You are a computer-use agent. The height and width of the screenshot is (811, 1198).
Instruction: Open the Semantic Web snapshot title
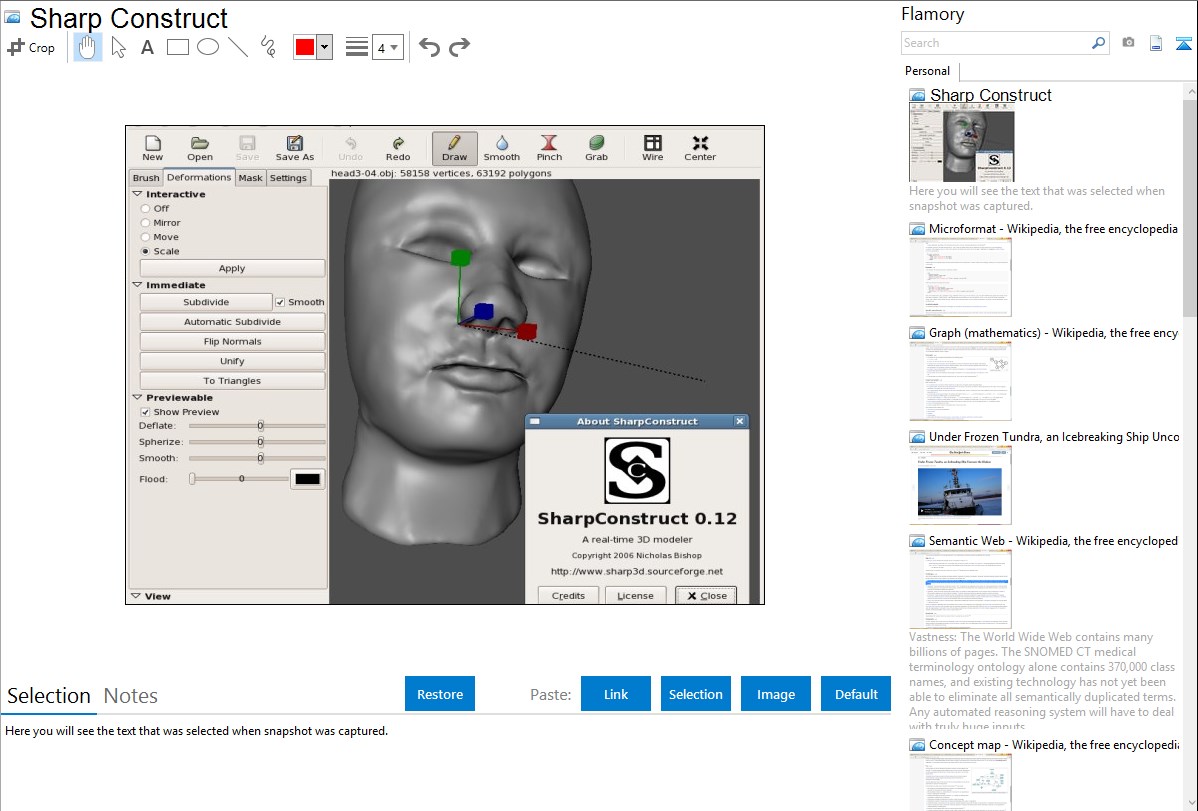click(x=1053, y=540)
